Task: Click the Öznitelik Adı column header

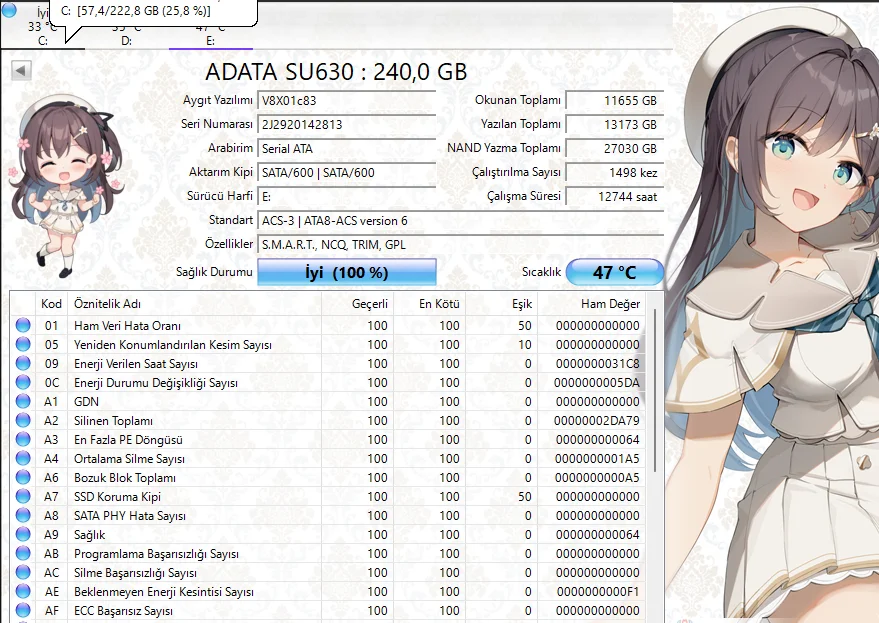Action: (194, 304)
